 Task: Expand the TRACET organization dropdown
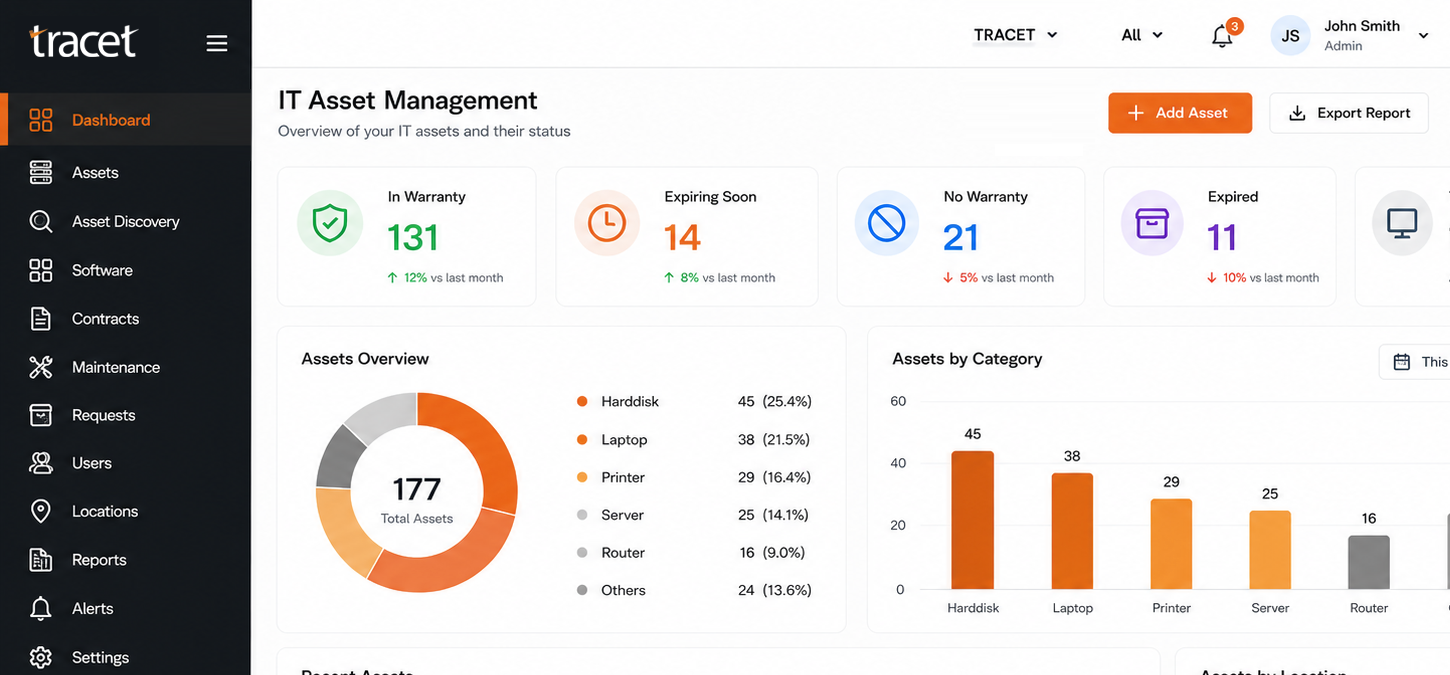point(1015,35)
